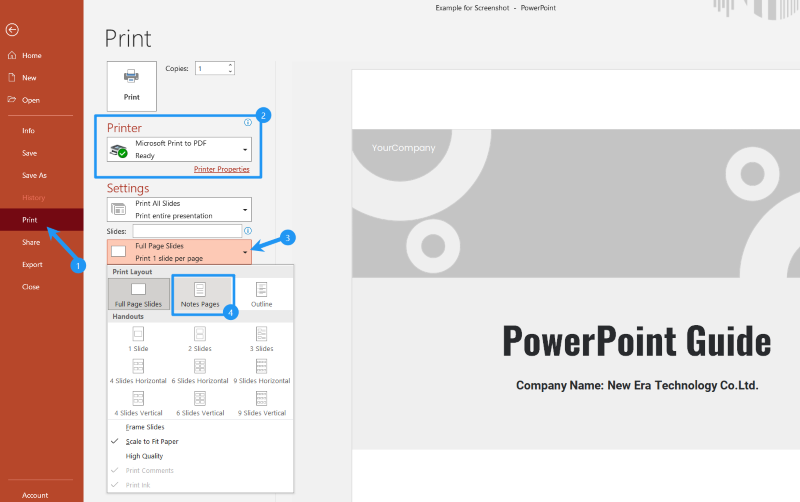Click the info icon beside Slides field
The image size is (800, 502).
click(x=248, y=231)
